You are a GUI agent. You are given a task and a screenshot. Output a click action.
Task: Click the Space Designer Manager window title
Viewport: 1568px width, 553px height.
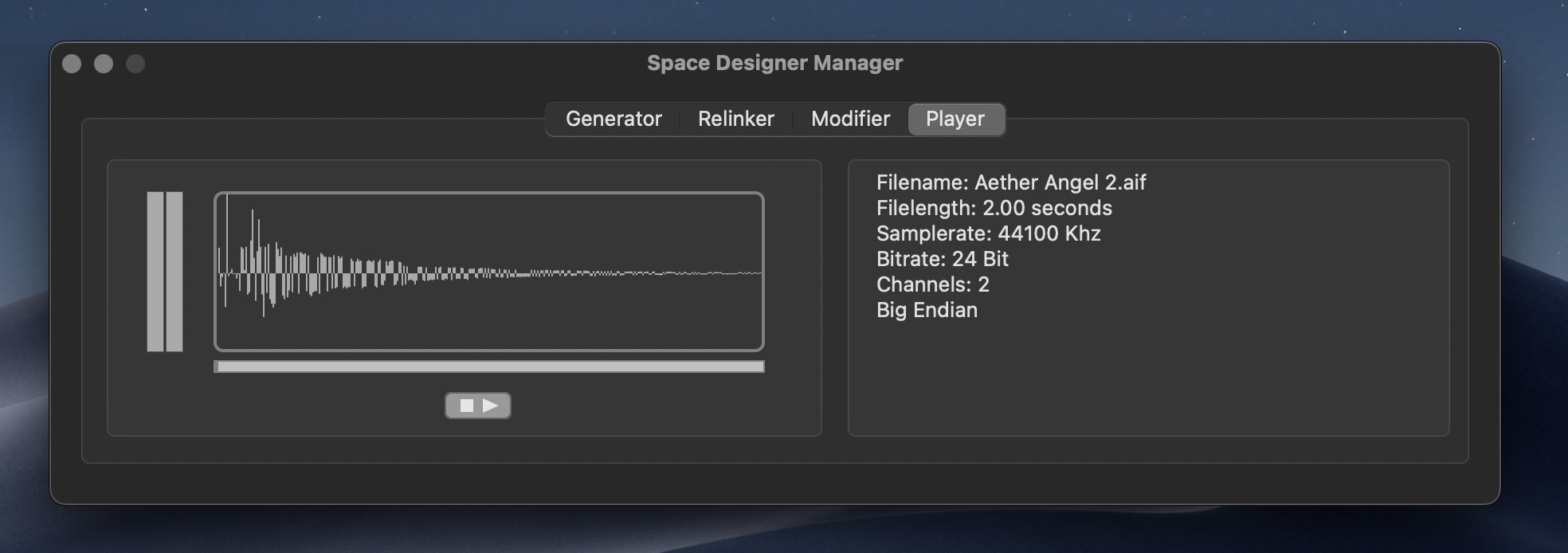pyautogui.click(x=774, y=63)
